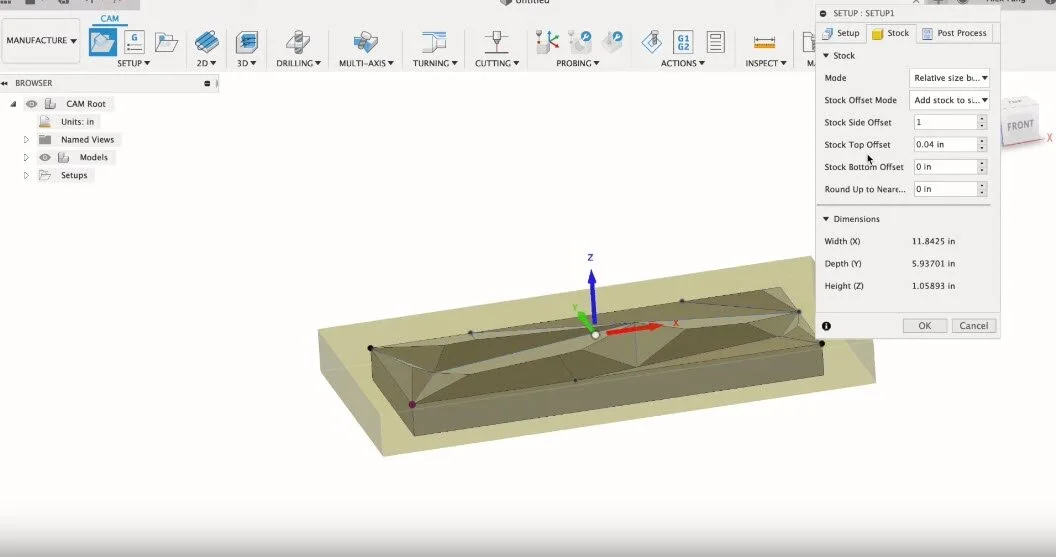Viewport: 1056px width, 557px height.
Task: Choose the Multi-Axis Swarf icon
Action: [366, 42]
